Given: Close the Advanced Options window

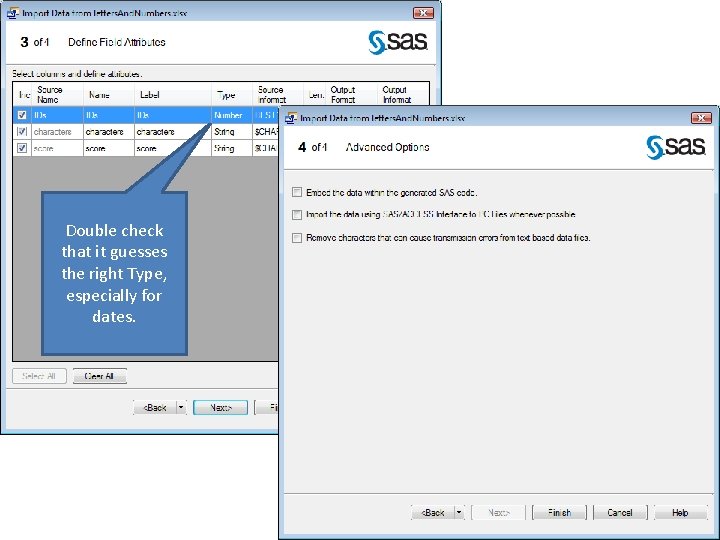Looking at the screenshot, I should pos(701,118).
